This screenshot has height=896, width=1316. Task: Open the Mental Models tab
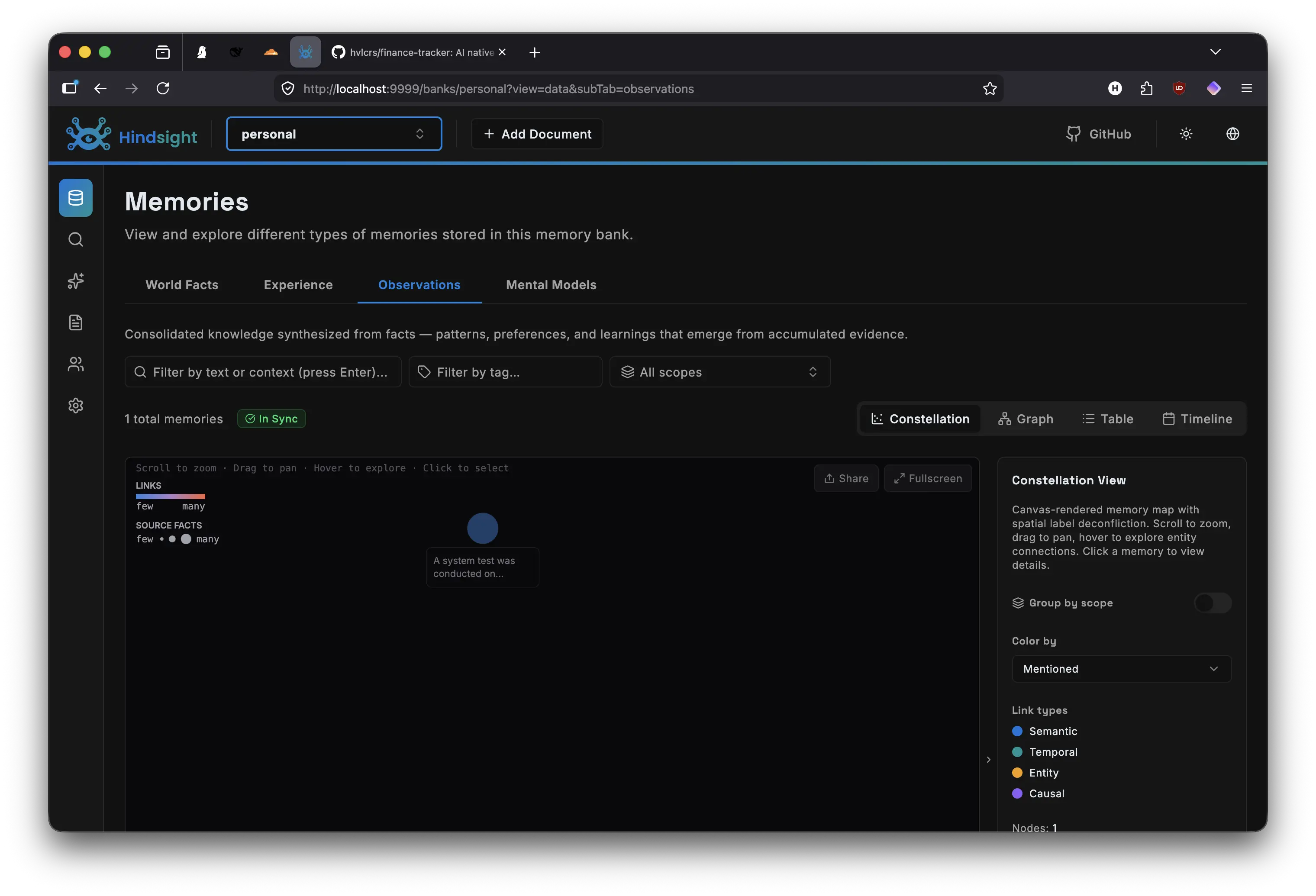coord(550,284)
